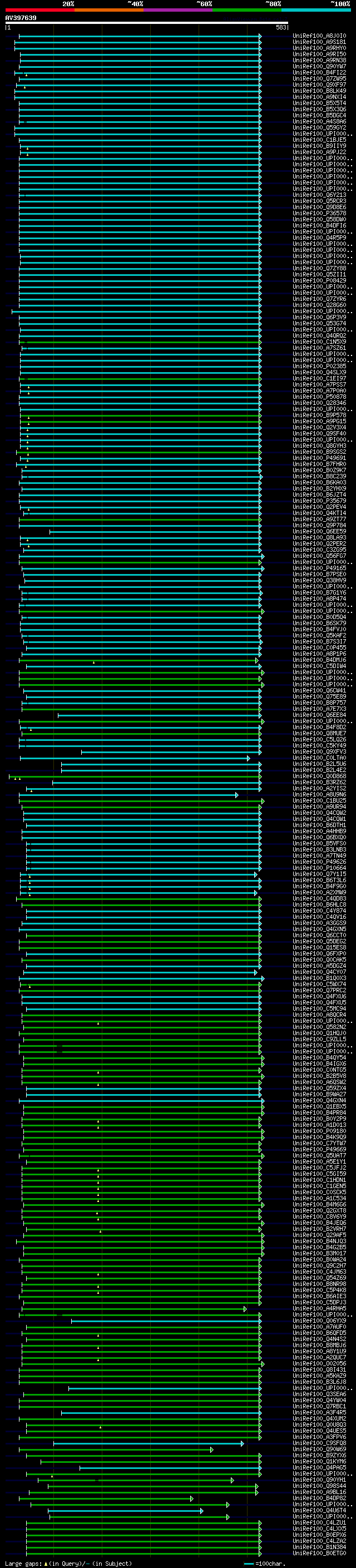The image size is (356, 1568).
Task: Open UniRef100_C4QD83 hit
Action: pos(319,898)
